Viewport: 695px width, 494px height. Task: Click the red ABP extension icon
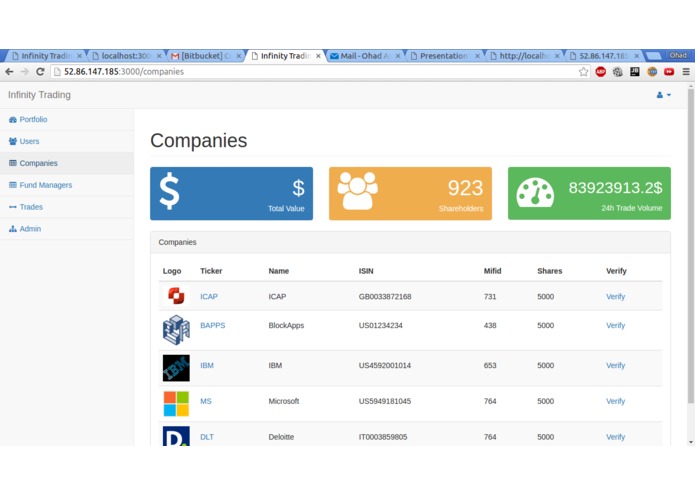click(601, 71)
